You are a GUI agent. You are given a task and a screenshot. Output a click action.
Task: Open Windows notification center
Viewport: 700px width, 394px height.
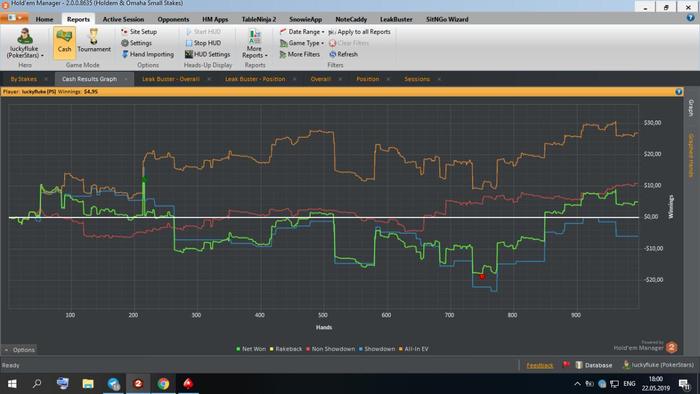point(684,384)
